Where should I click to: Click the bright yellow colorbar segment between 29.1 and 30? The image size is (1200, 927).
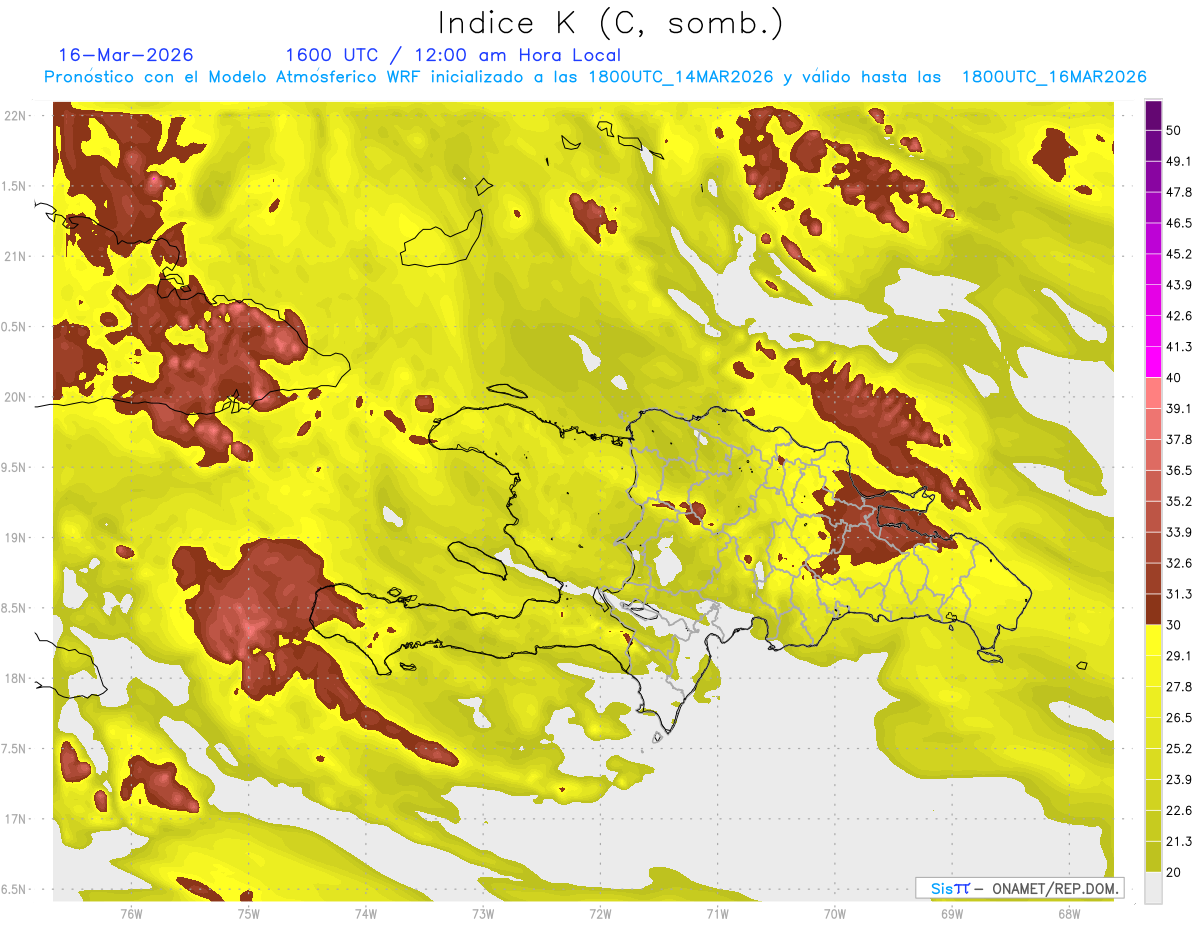pyautogui.click(x=1154, y=641)
